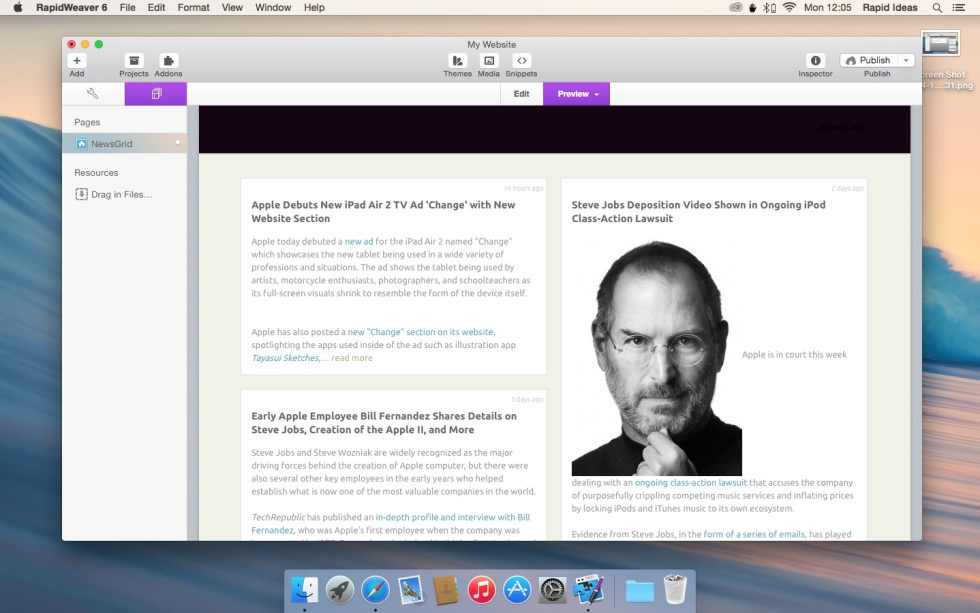Open the File menu

[x=128, y=7]
